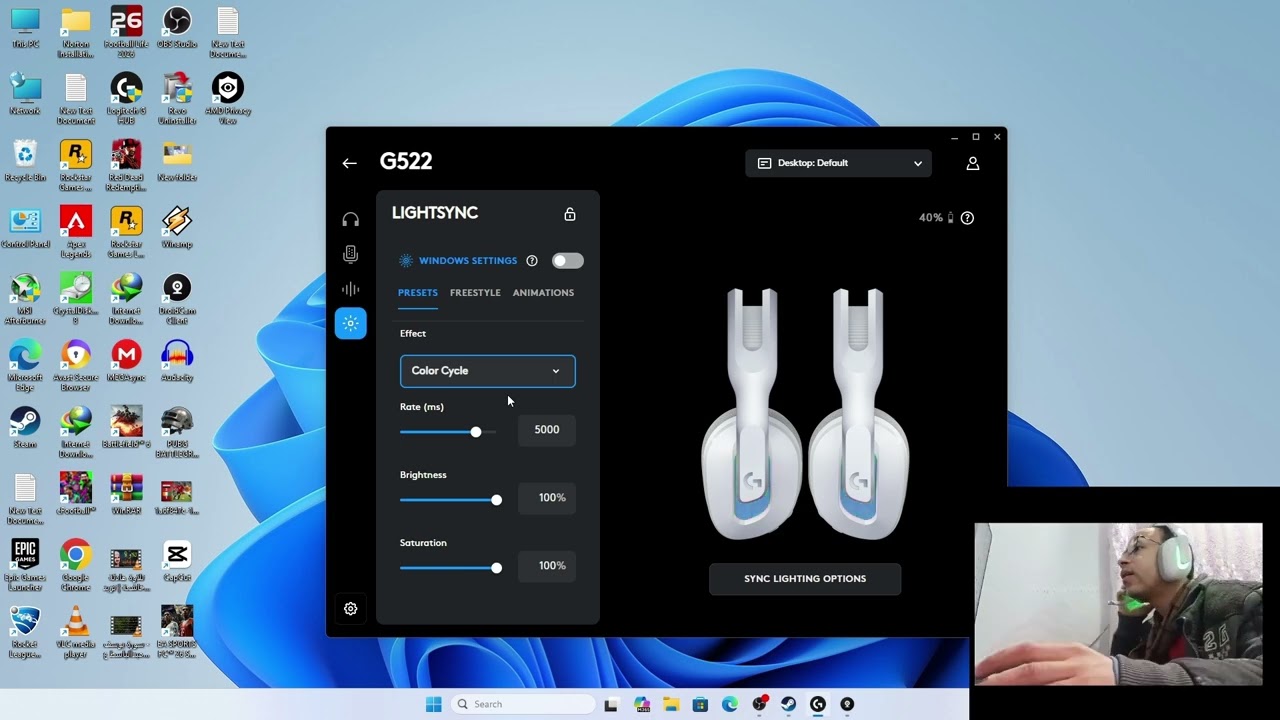
Task: Switch to the FREESTYLE tab
Action: pyautogui.click(x=475, y=293)
